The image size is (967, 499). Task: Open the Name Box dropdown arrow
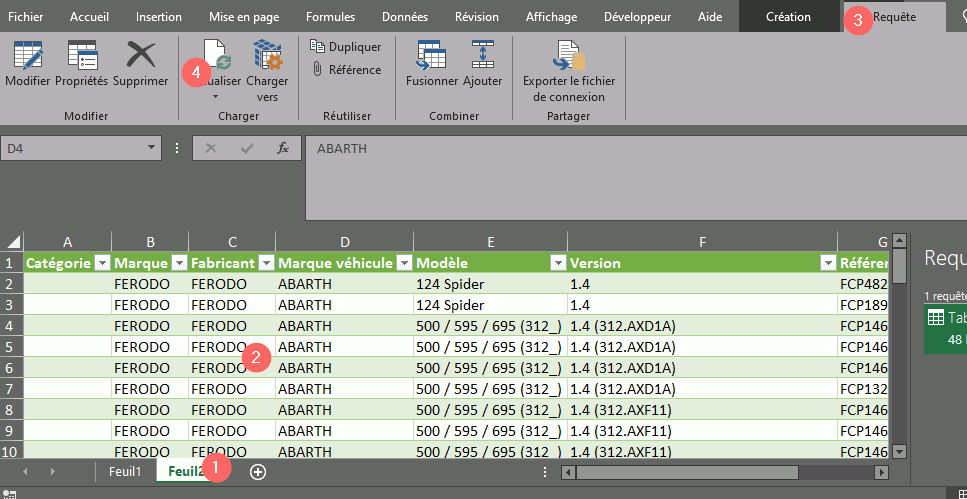click(152, 148)
